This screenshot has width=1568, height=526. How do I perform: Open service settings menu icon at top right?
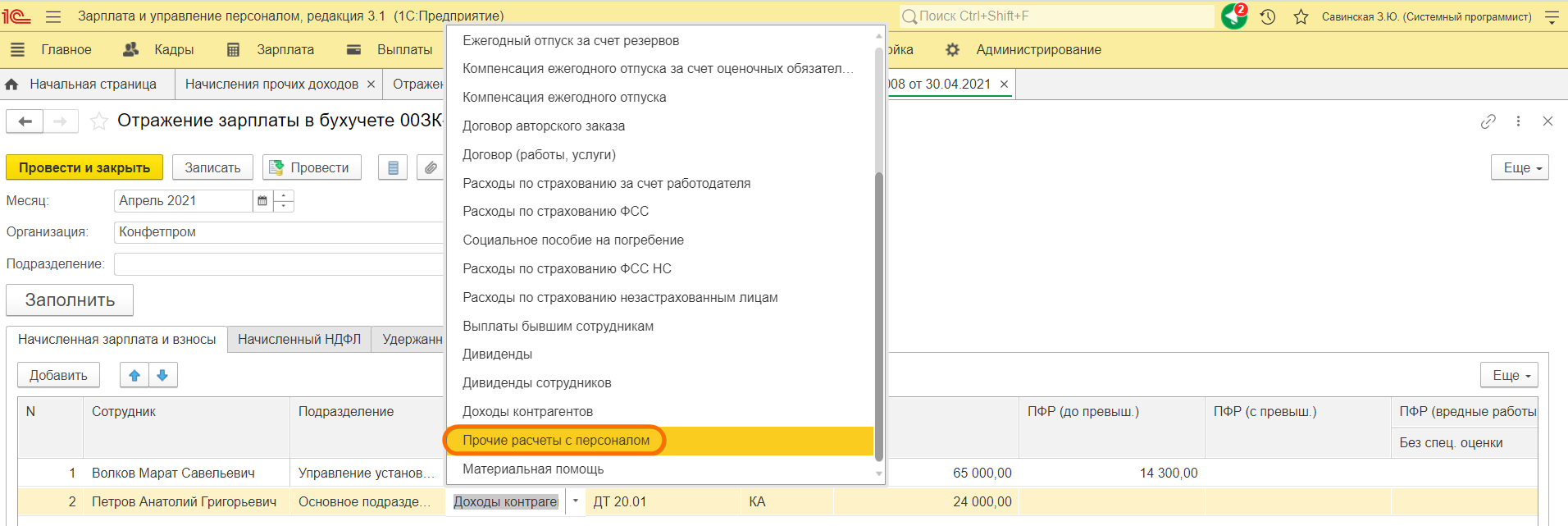pyautogui.click(x=1552, y=16)
